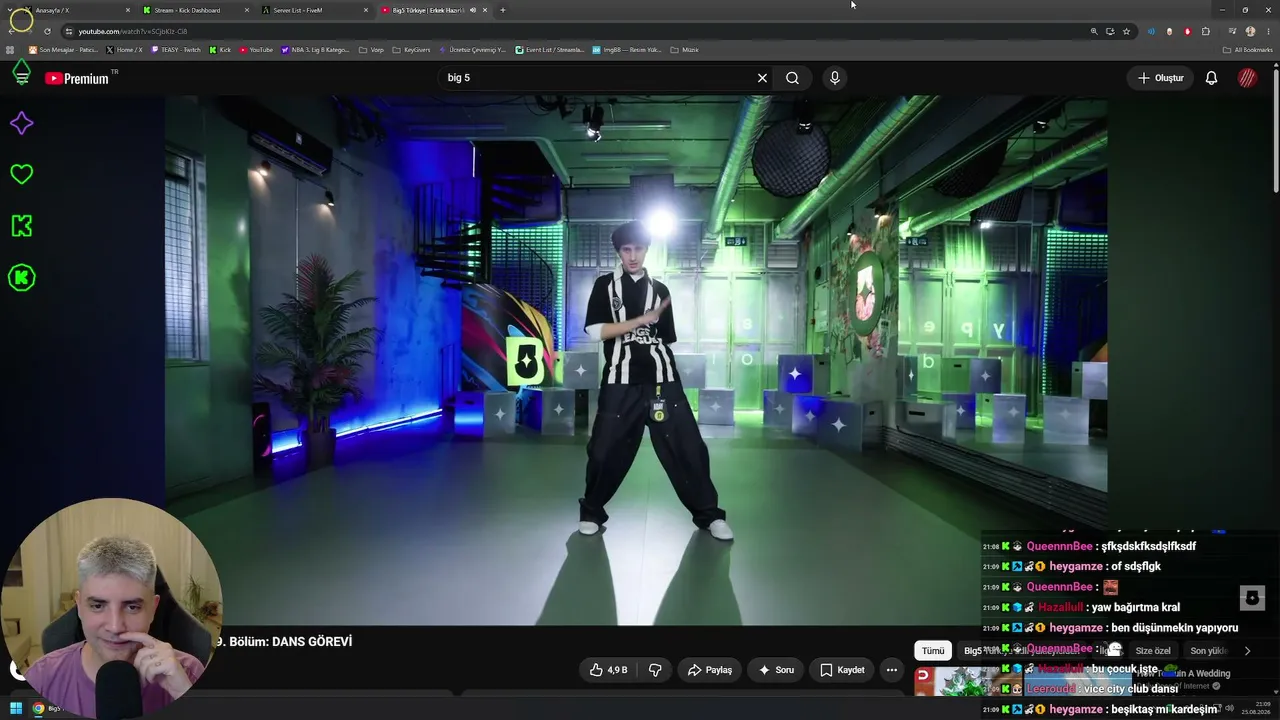This screenshot has height=720, width=1280.
Task: Run the YouTube search with magnifier
Action: [792, 78]
